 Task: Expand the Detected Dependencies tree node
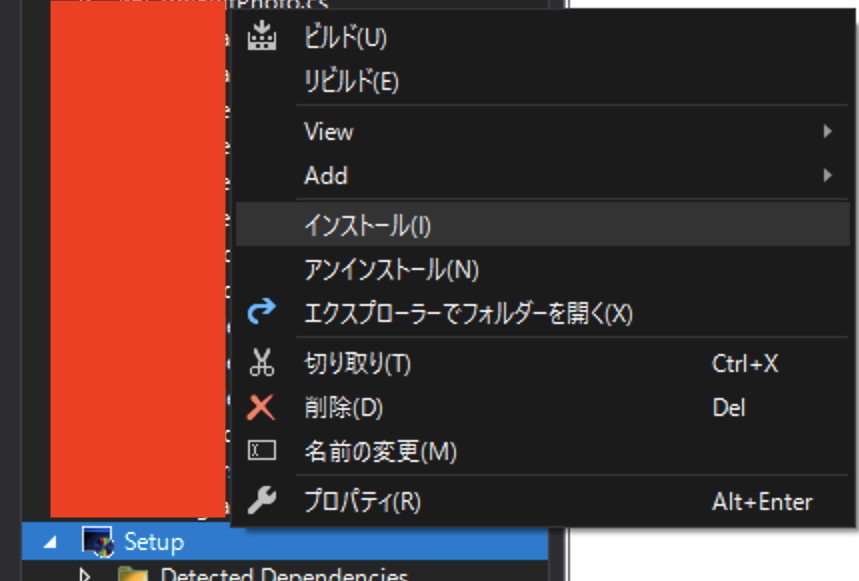[x=85, y=574]
